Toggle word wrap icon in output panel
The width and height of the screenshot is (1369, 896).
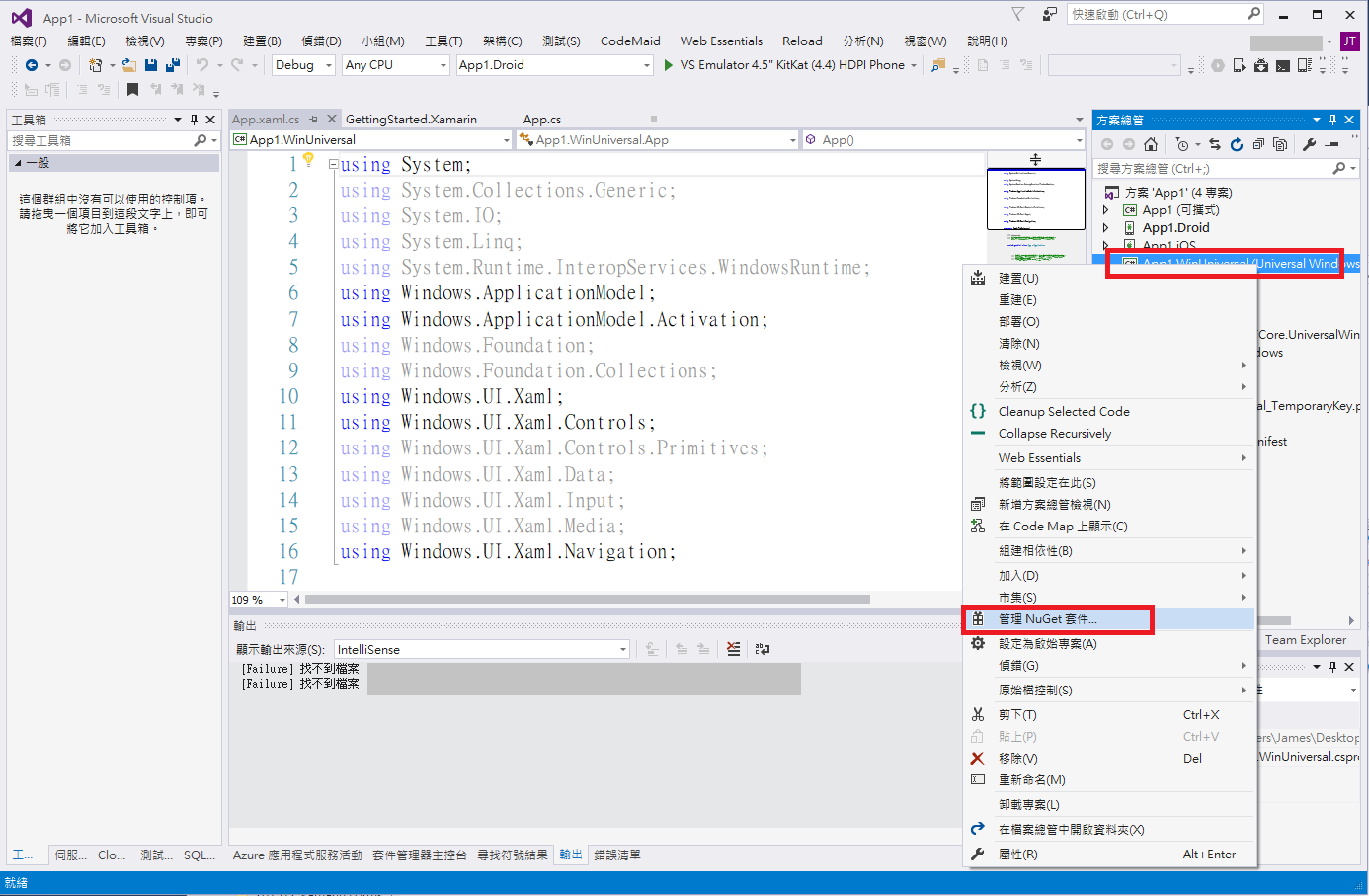(x=763, y=649)
